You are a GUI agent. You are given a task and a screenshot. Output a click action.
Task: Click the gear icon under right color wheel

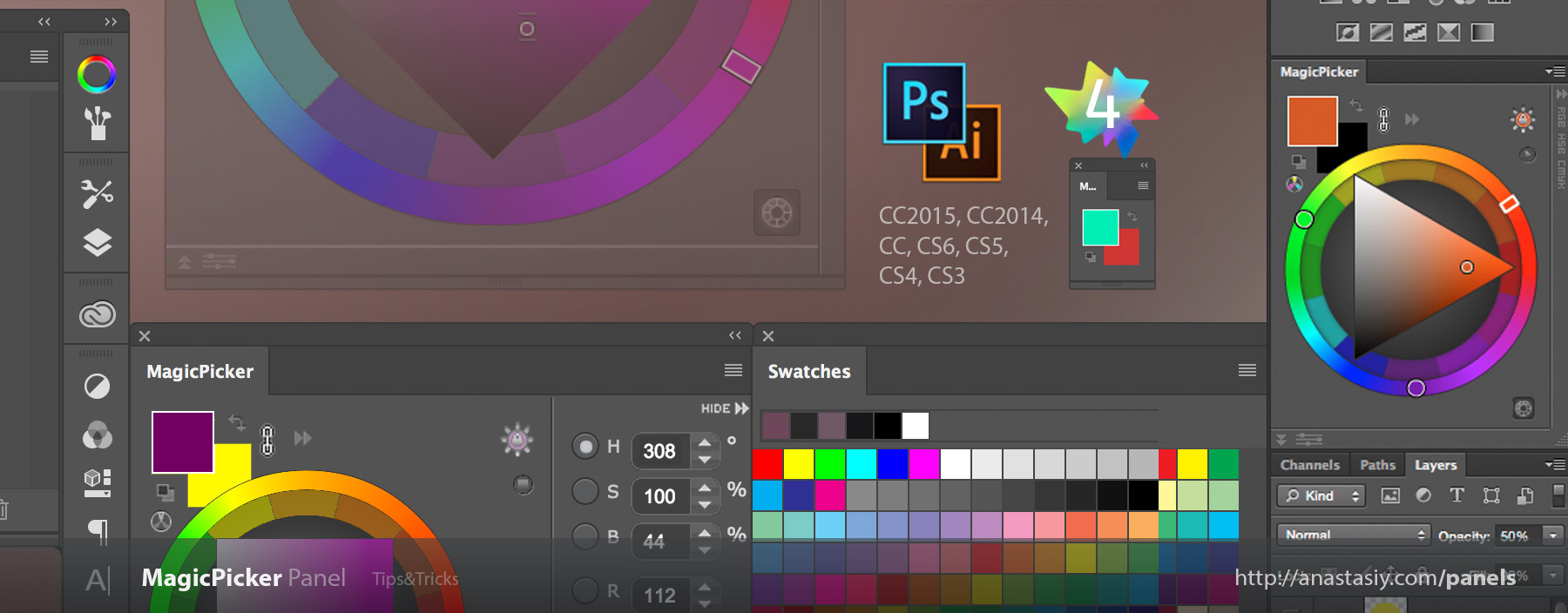coord(1523,408)
